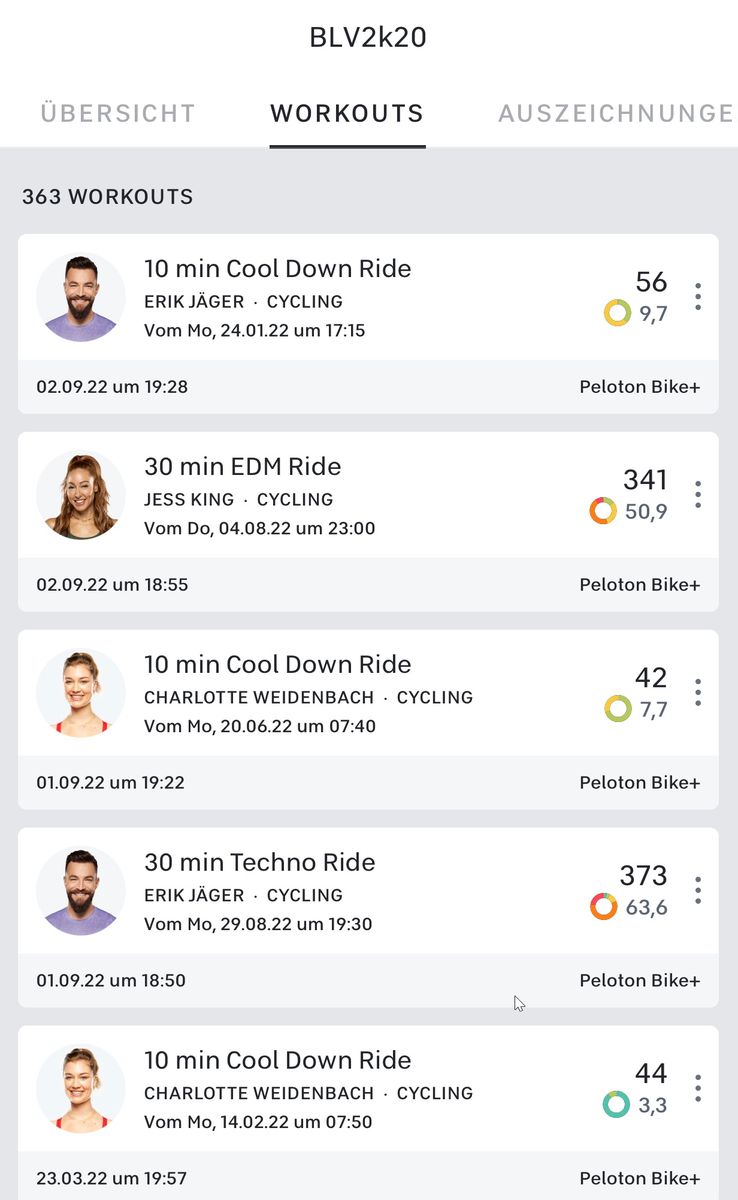
Task: Click the BLV2k20 profile title
Action: 368,37
